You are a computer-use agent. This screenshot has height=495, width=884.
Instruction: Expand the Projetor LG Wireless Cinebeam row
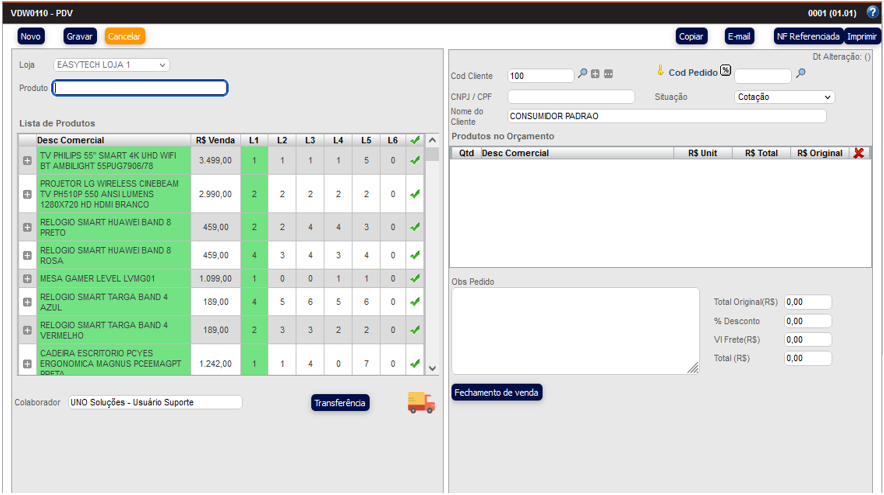27,194
